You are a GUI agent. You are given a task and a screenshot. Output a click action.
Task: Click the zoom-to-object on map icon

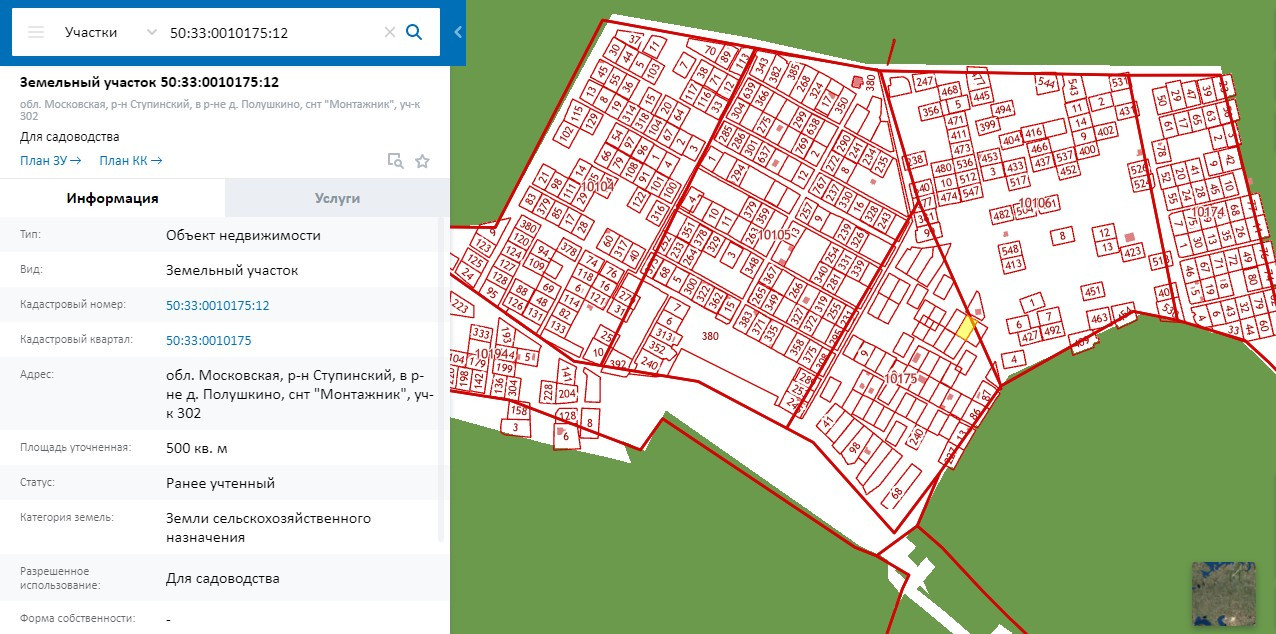395,161
